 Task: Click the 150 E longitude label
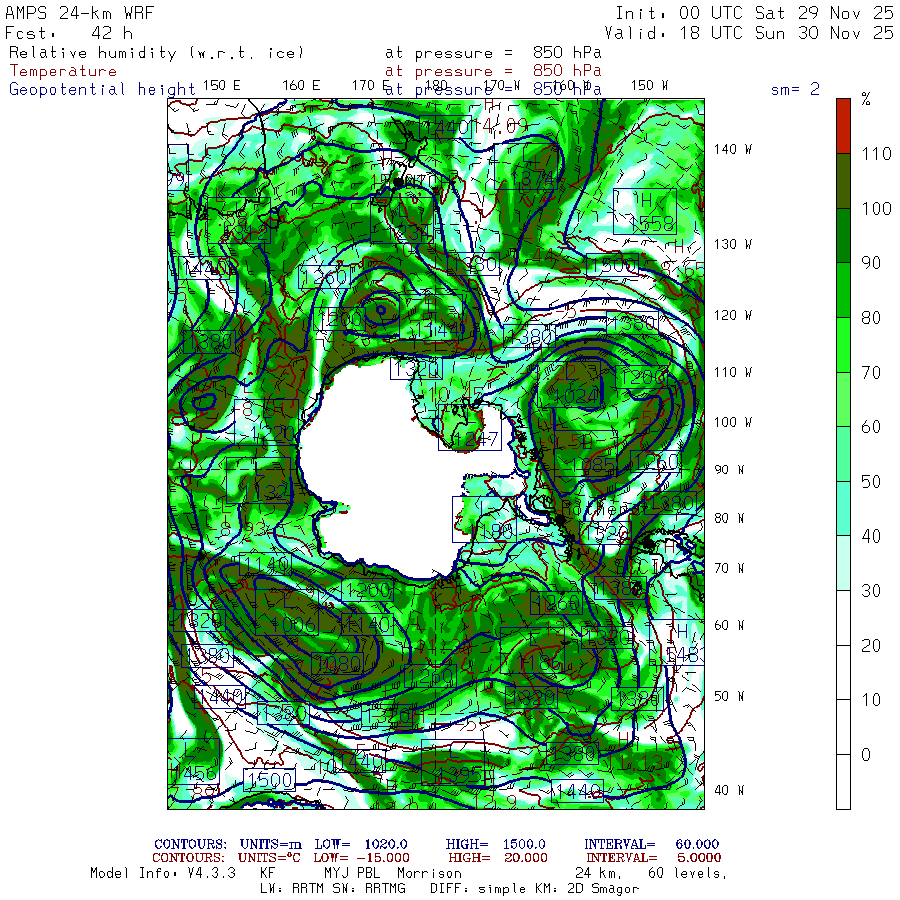pyautogui.click(x=221, y=85)
